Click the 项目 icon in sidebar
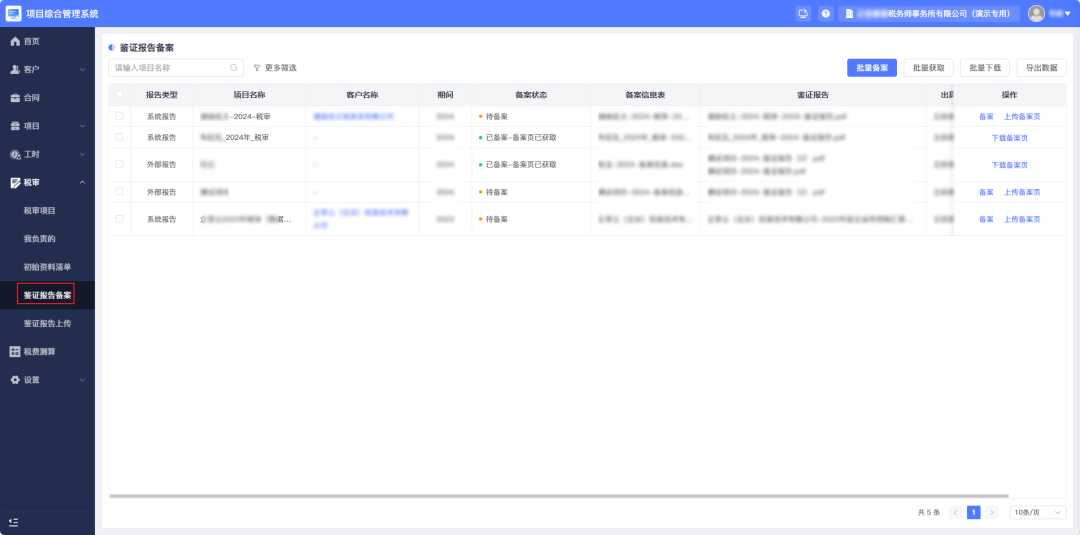 pos(14,126)
